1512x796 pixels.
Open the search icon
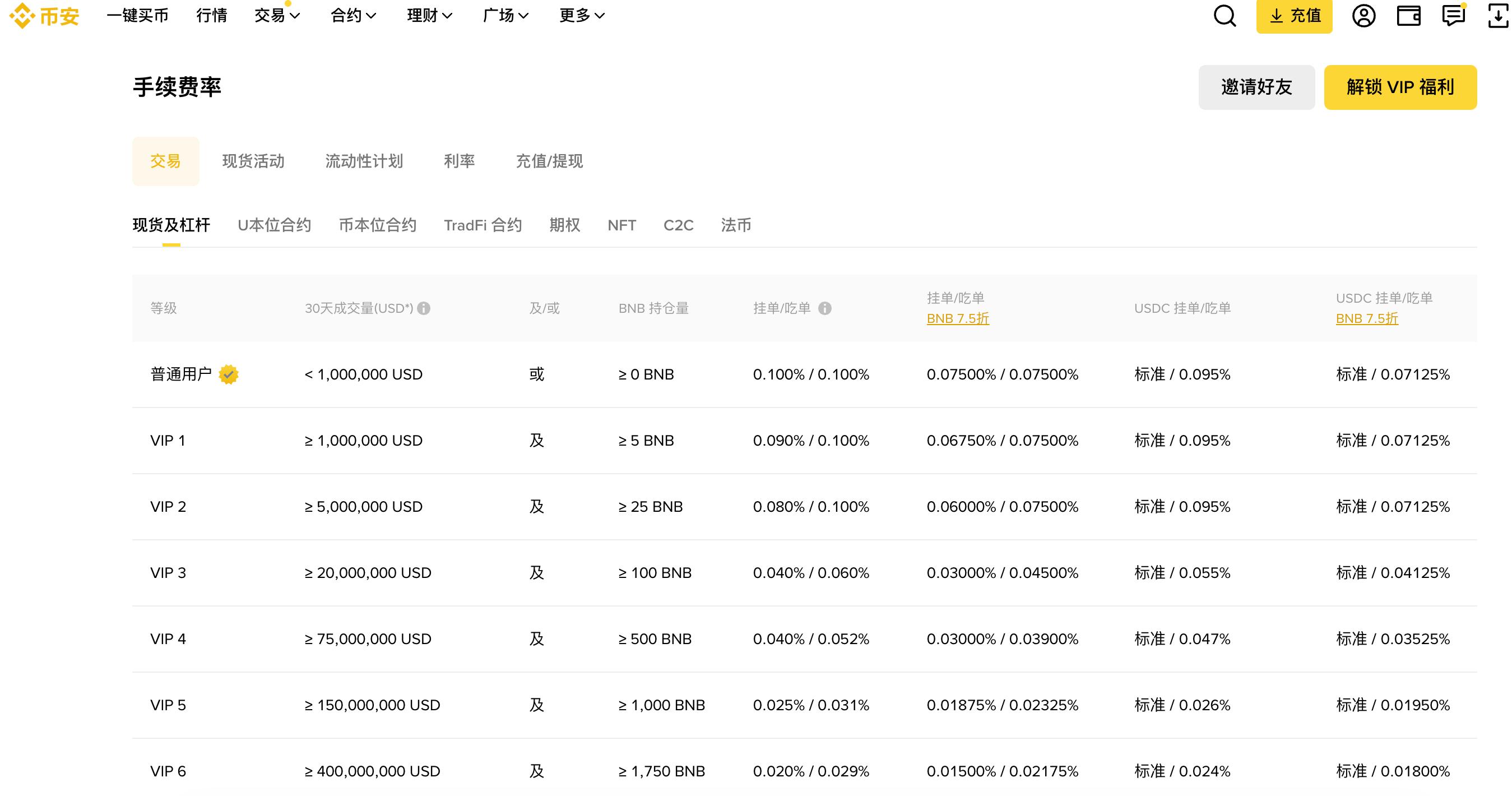(1225, 16)
